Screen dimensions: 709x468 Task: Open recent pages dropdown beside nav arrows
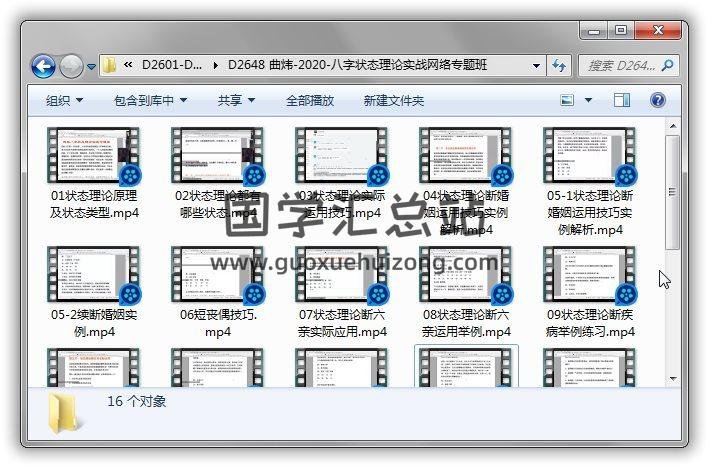pos(91,67)
